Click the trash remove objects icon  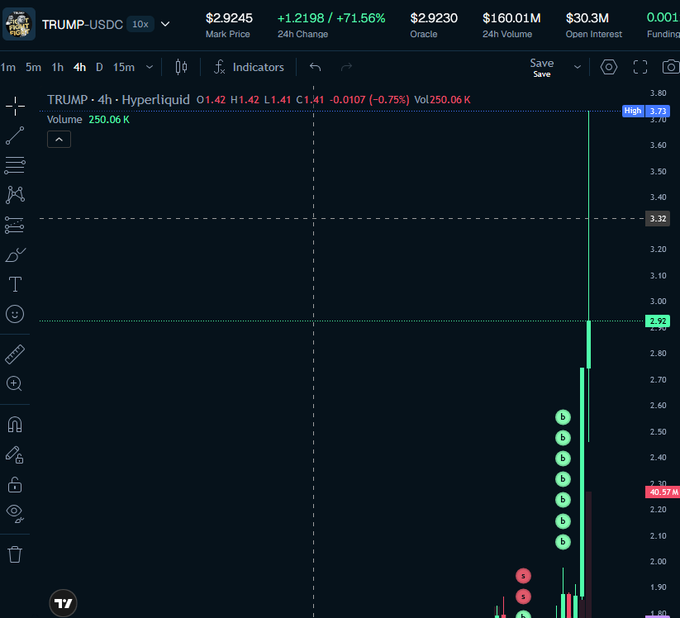coord(15,554)
